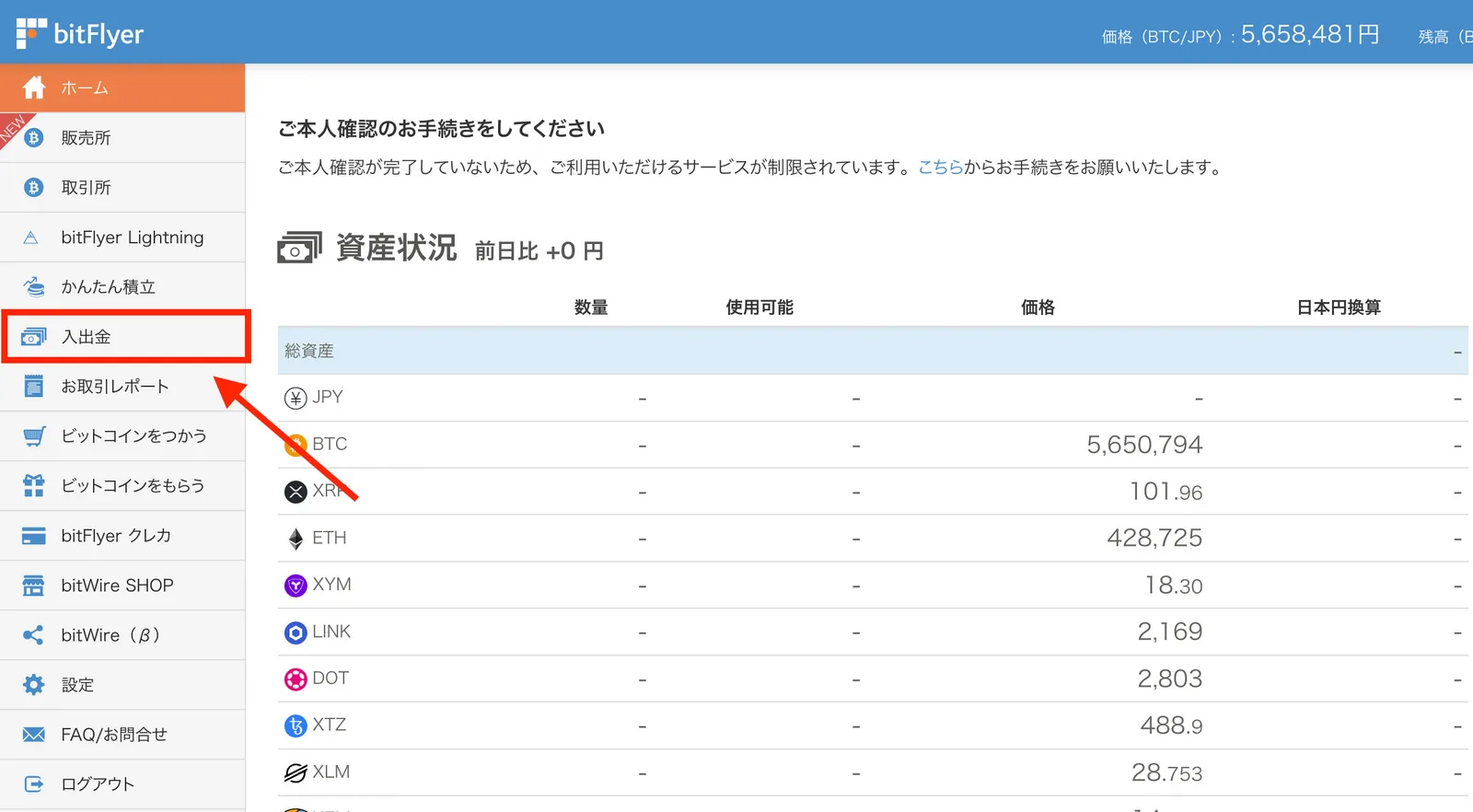Click the XRP coin icon
The height and width of the screenshot is (812, 1473).
point(296,492)
